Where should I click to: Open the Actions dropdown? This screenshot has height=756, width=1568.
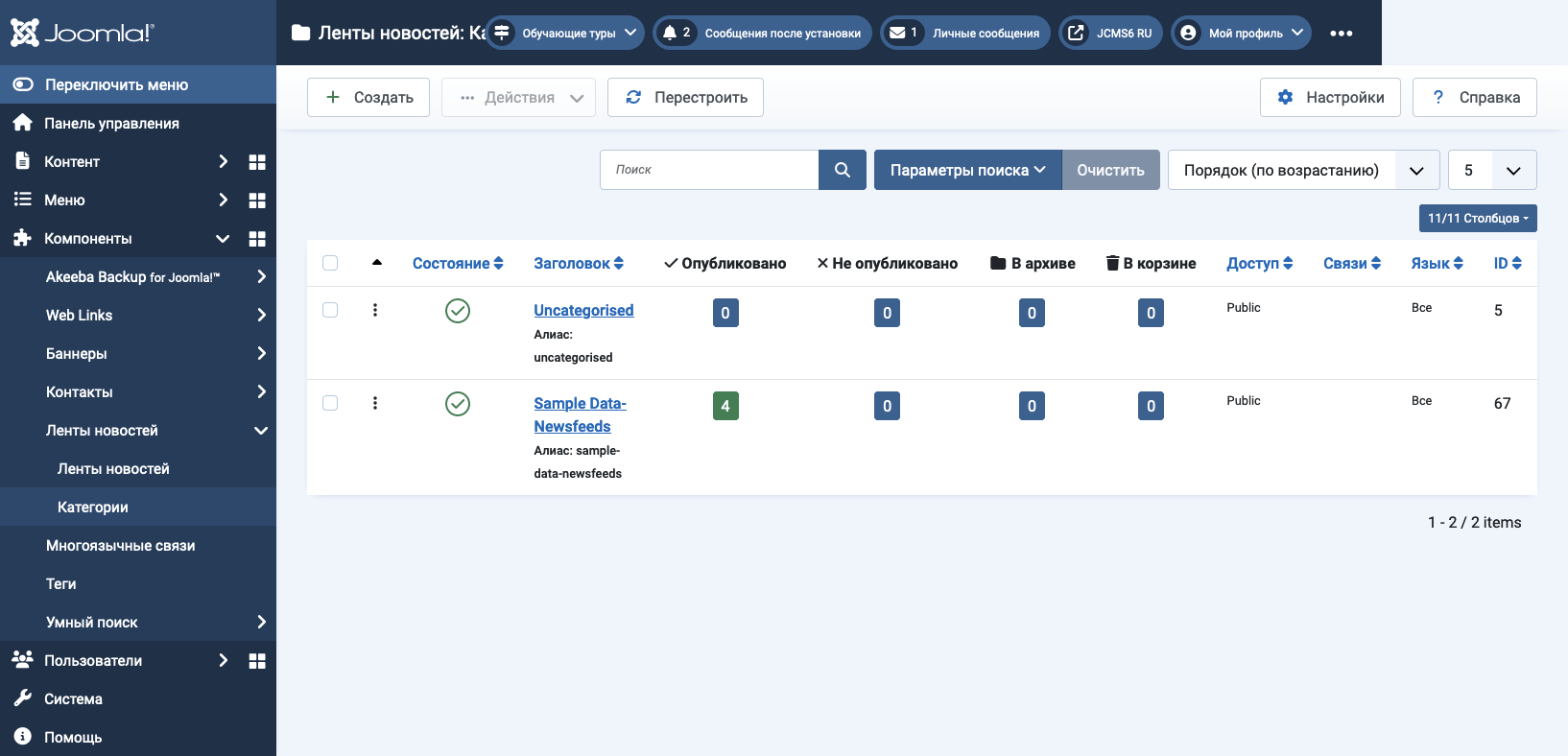click(x=518, y=97)
